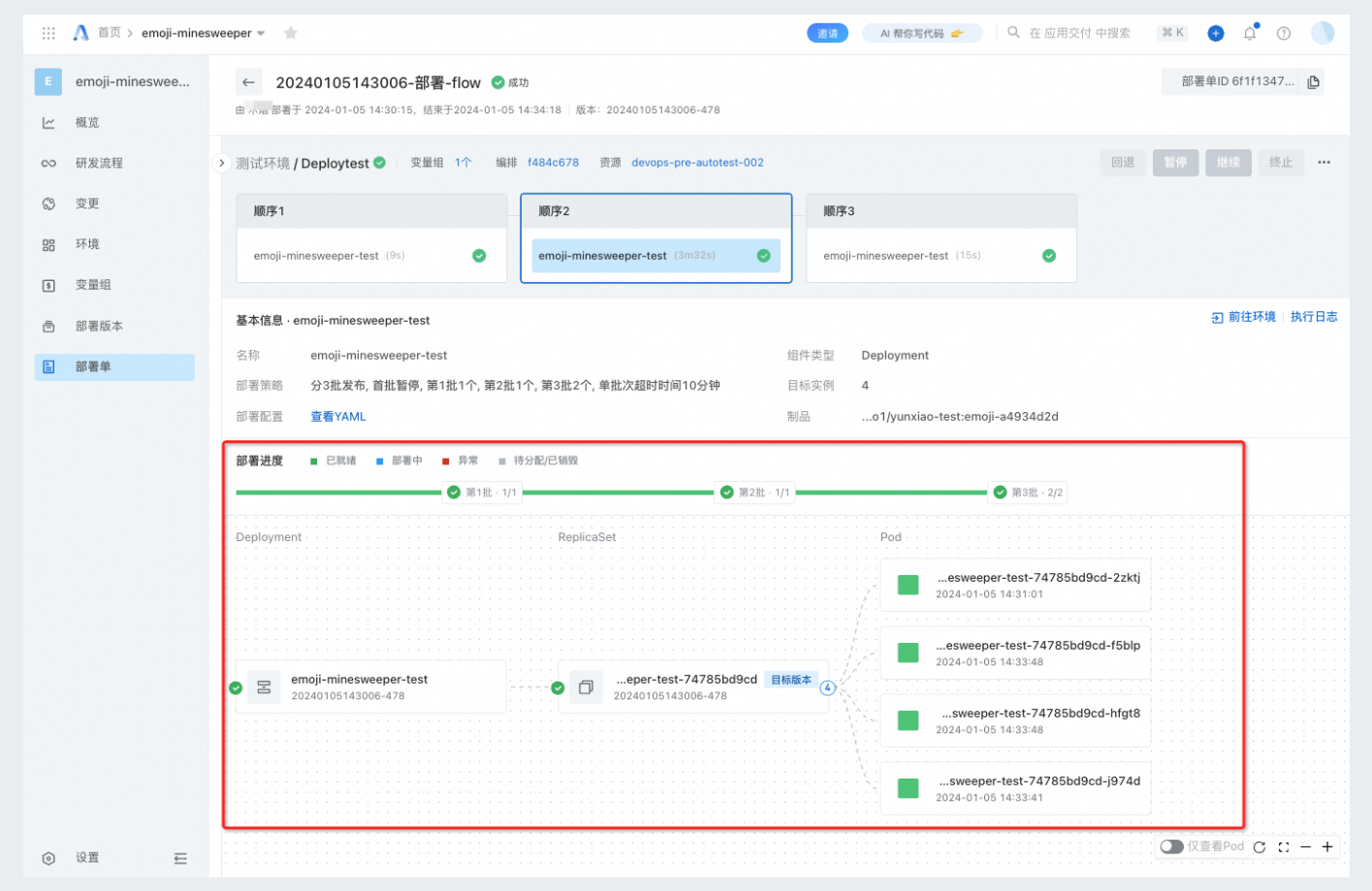This screenshot has height=891, width=1372.
Task: Open 变量组 in sidebar
Action: [x=114, y=285]
